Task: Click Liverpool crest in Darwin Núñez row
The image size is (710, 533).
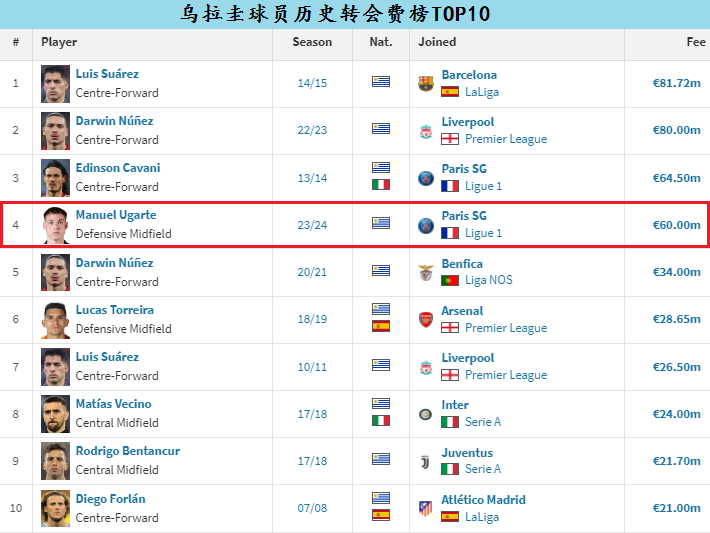Action: [426, 131]
